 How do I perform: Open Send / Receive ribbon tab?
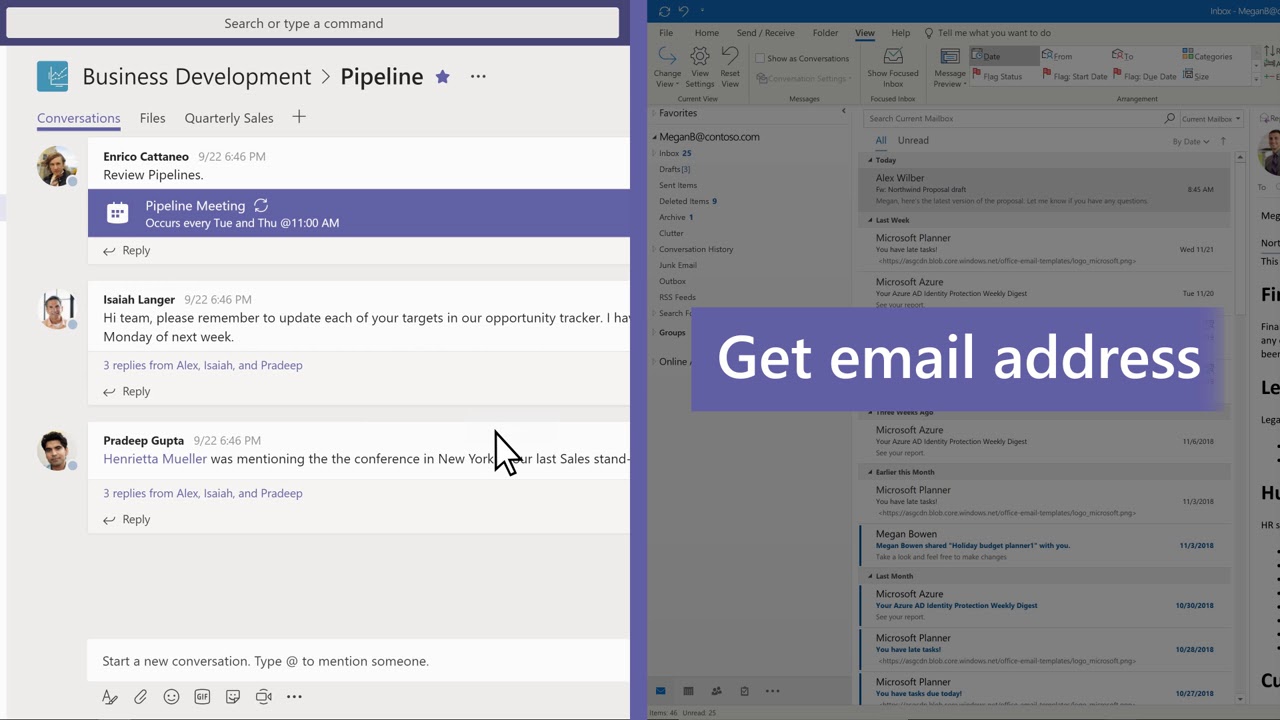point(766,33)
